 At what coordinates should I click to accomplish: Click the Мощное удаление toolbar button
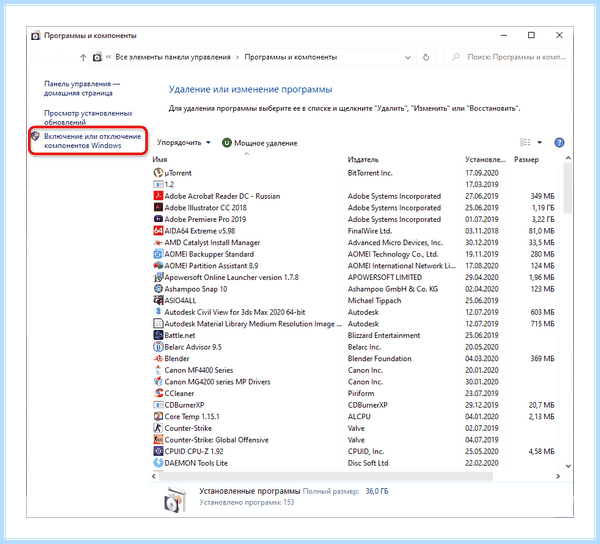coord(260,143)
